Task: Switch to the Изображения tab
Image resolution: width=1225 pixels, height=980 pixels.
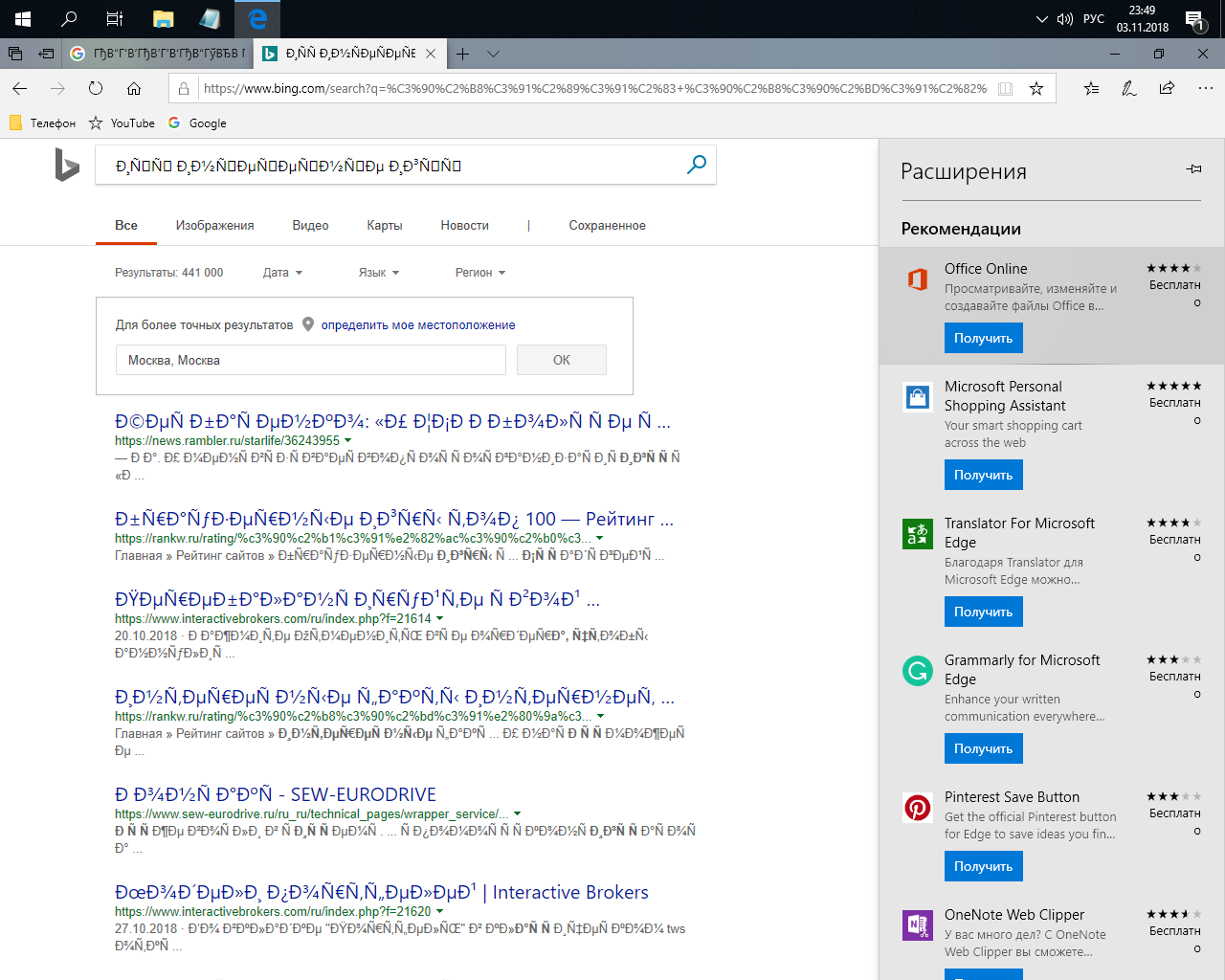Action: (x=215, y=226)
